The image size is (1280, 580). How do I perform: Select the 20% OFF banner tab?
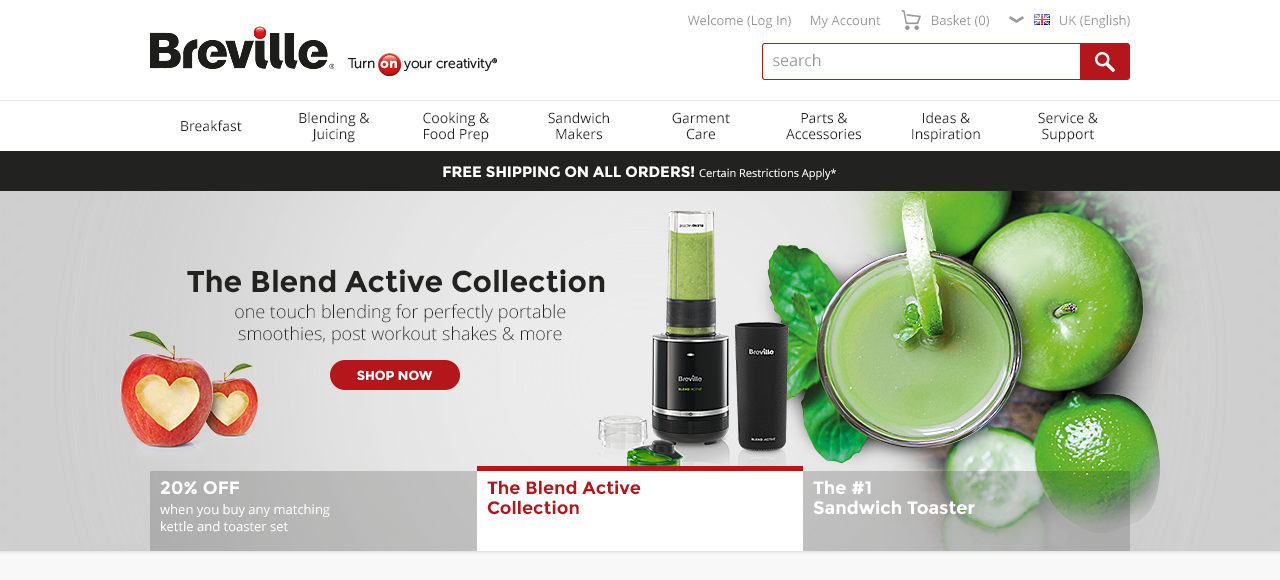(313, 510)
